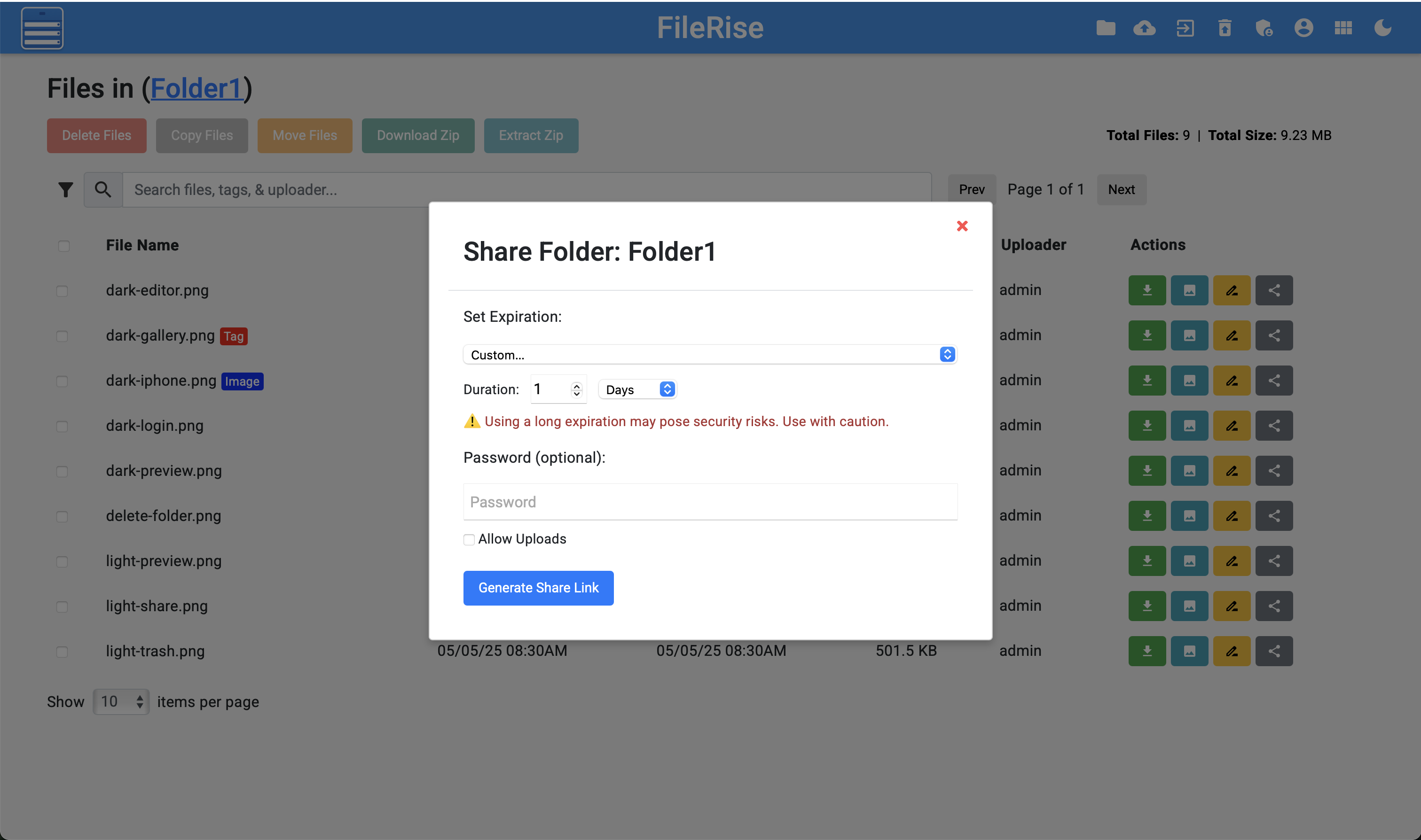Click the download icon for dark-editor.png
This screenshot has height=840, width=1421.
(1147, 290)
